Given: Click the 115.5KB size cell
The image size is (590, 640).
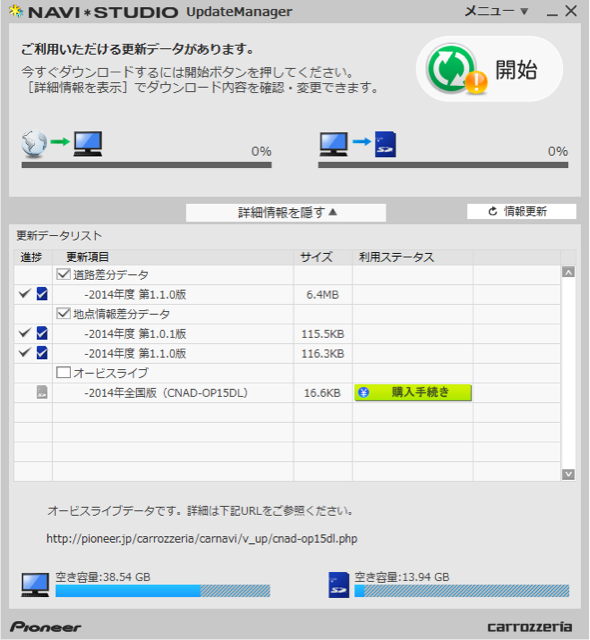Looking at the screenshot, I should (323, 334).
